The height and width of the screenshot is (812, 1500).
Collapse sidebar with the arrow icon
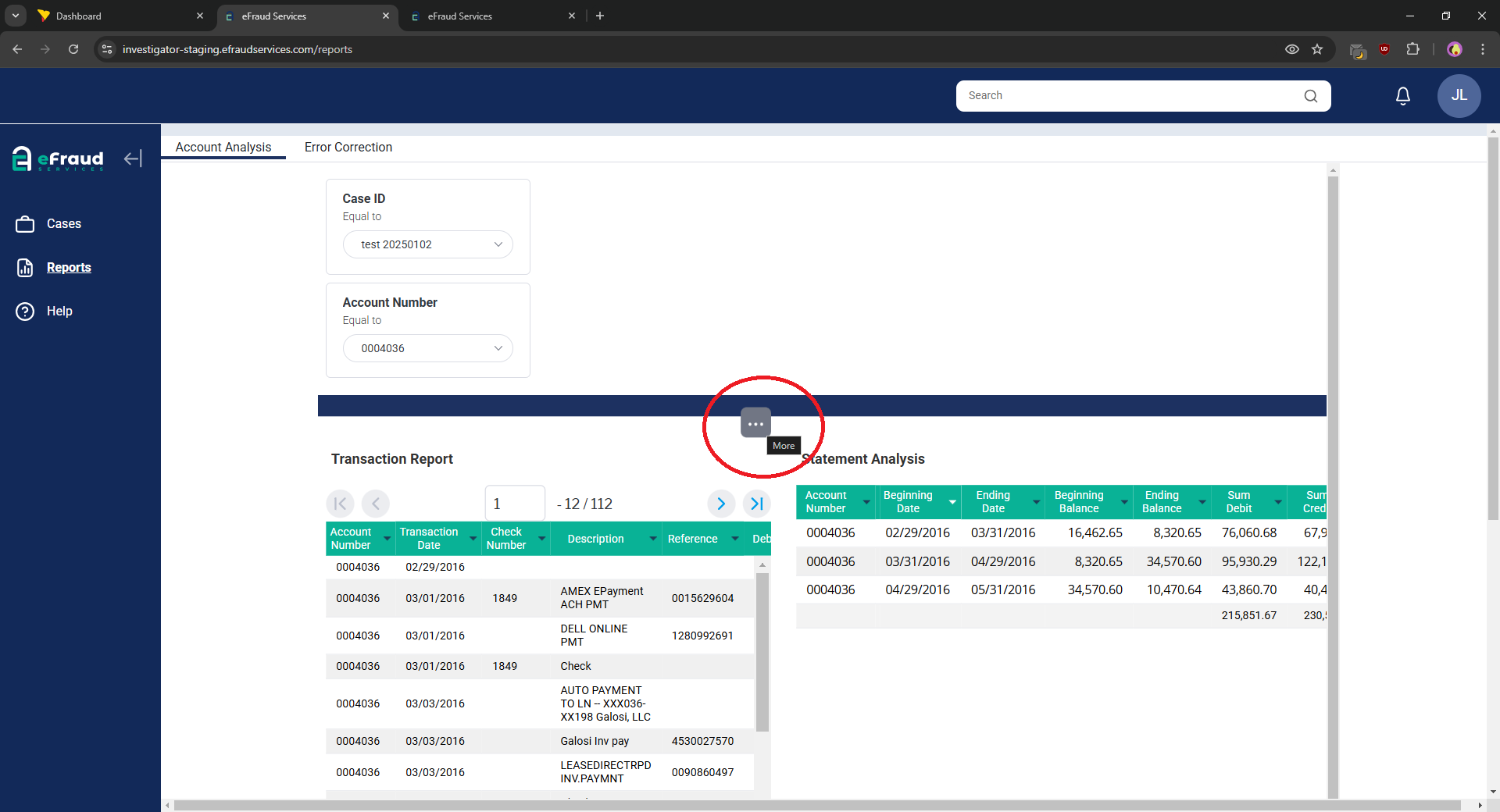pyautogui.click(x=133, y=158)
